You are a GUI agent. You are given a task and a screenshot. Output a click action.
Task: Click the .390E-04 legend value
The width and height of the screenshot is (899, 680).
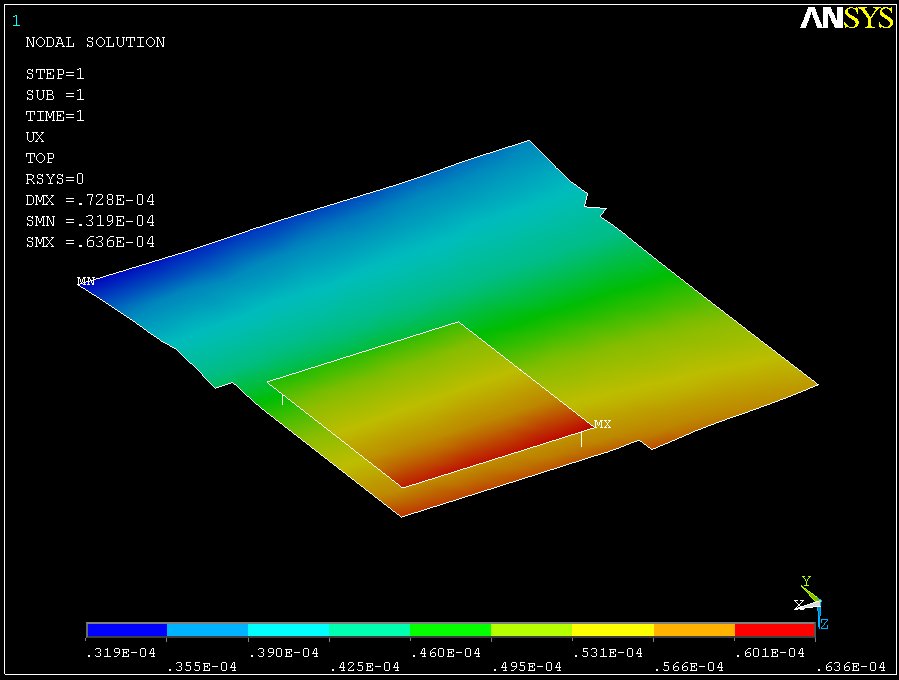click(x=283, y=652)
